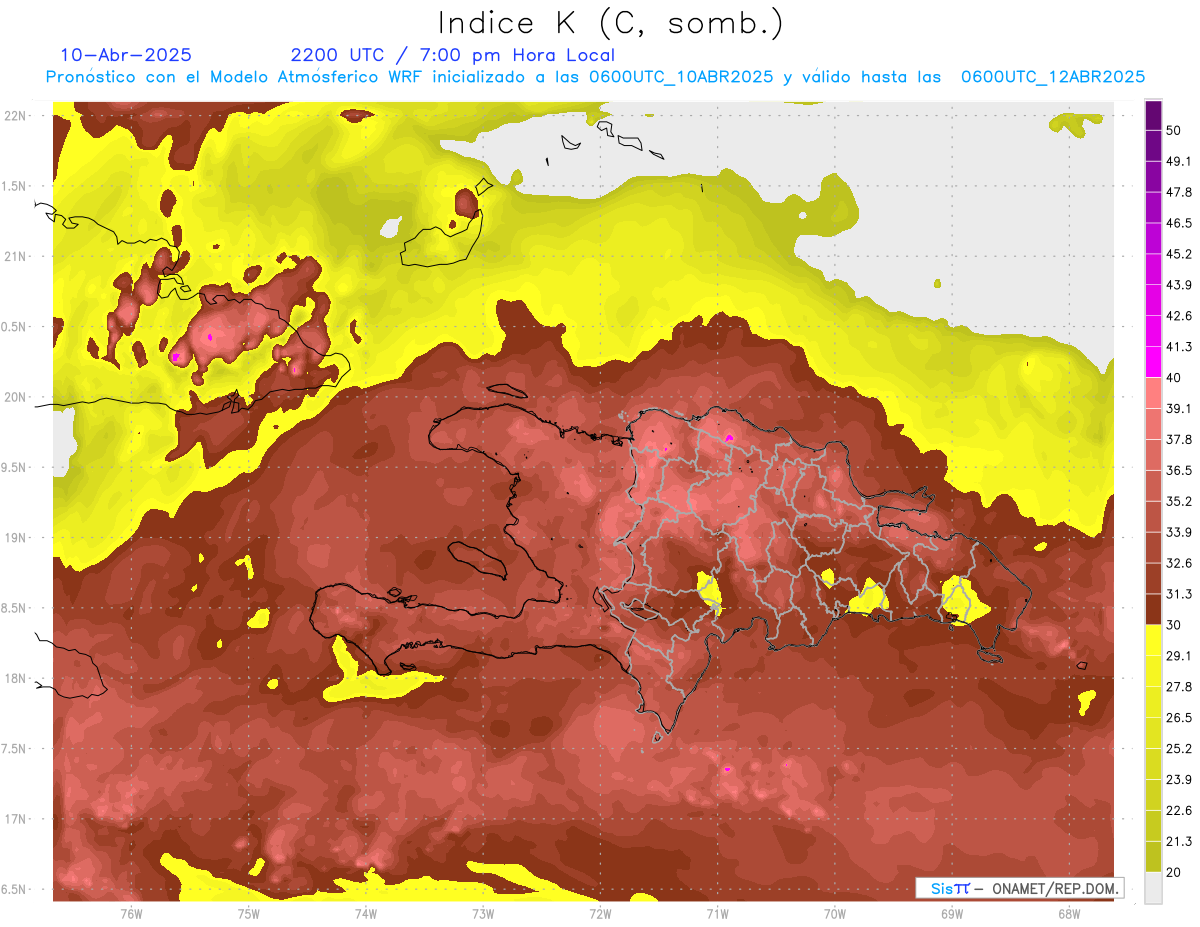Click the title "Indice K (C, somb.)"
The image size is (1200, 927).
pos(611,24)
